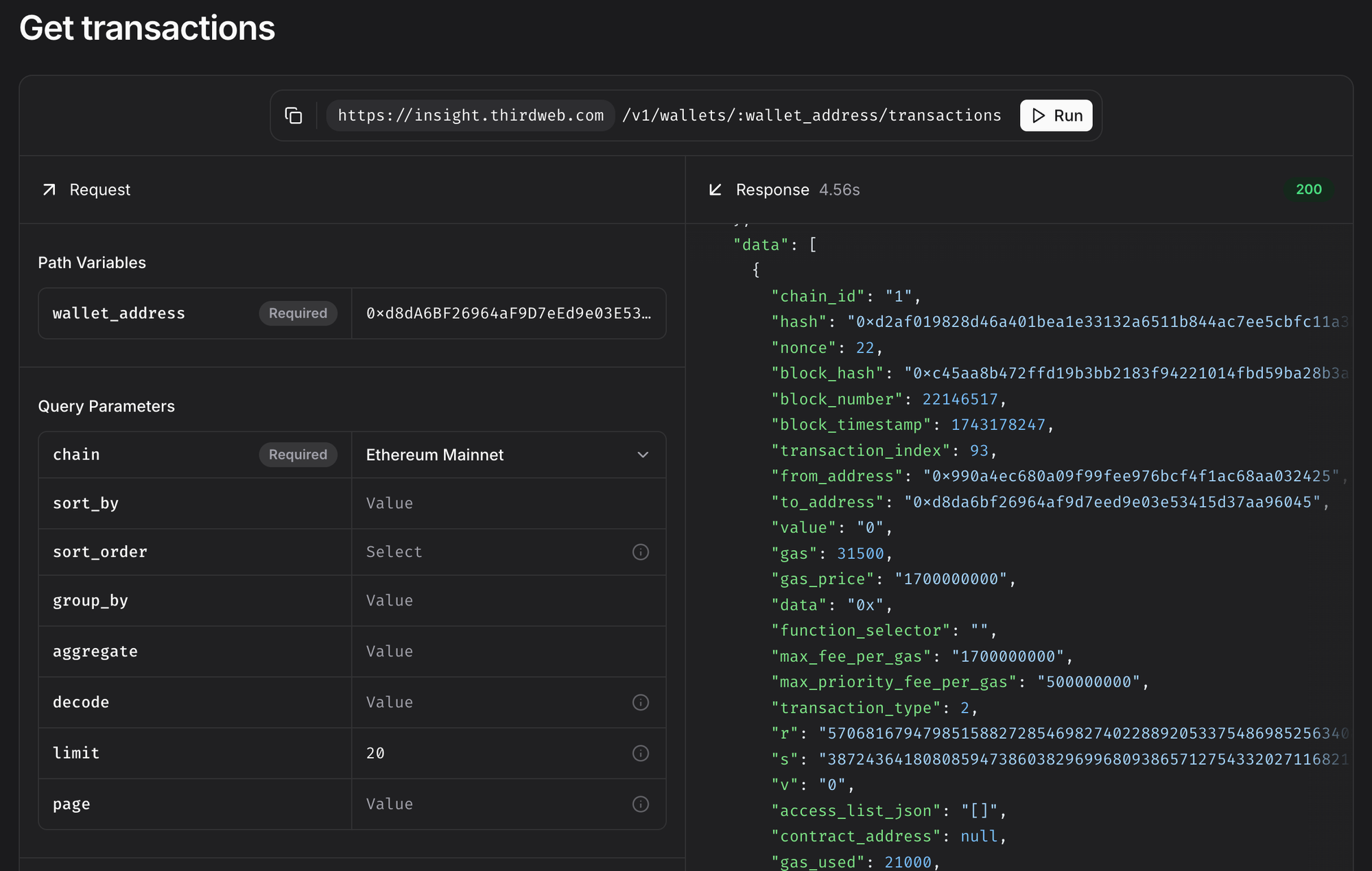Click the 200 status badge
The image size is (1372, 871).
coord(1308,190)
